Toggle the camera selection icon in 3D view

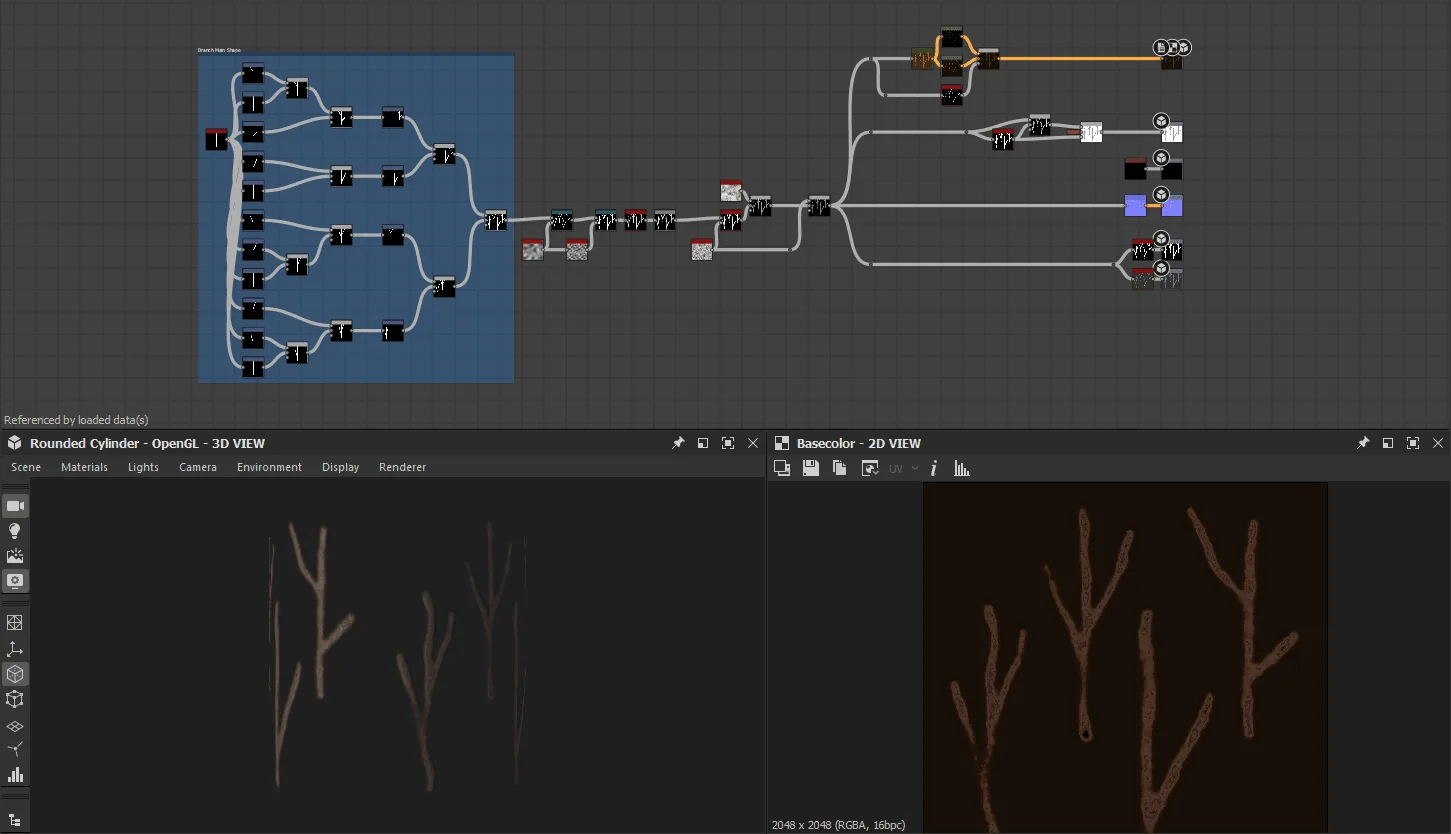pyautogui.click(x=15, y=506)
